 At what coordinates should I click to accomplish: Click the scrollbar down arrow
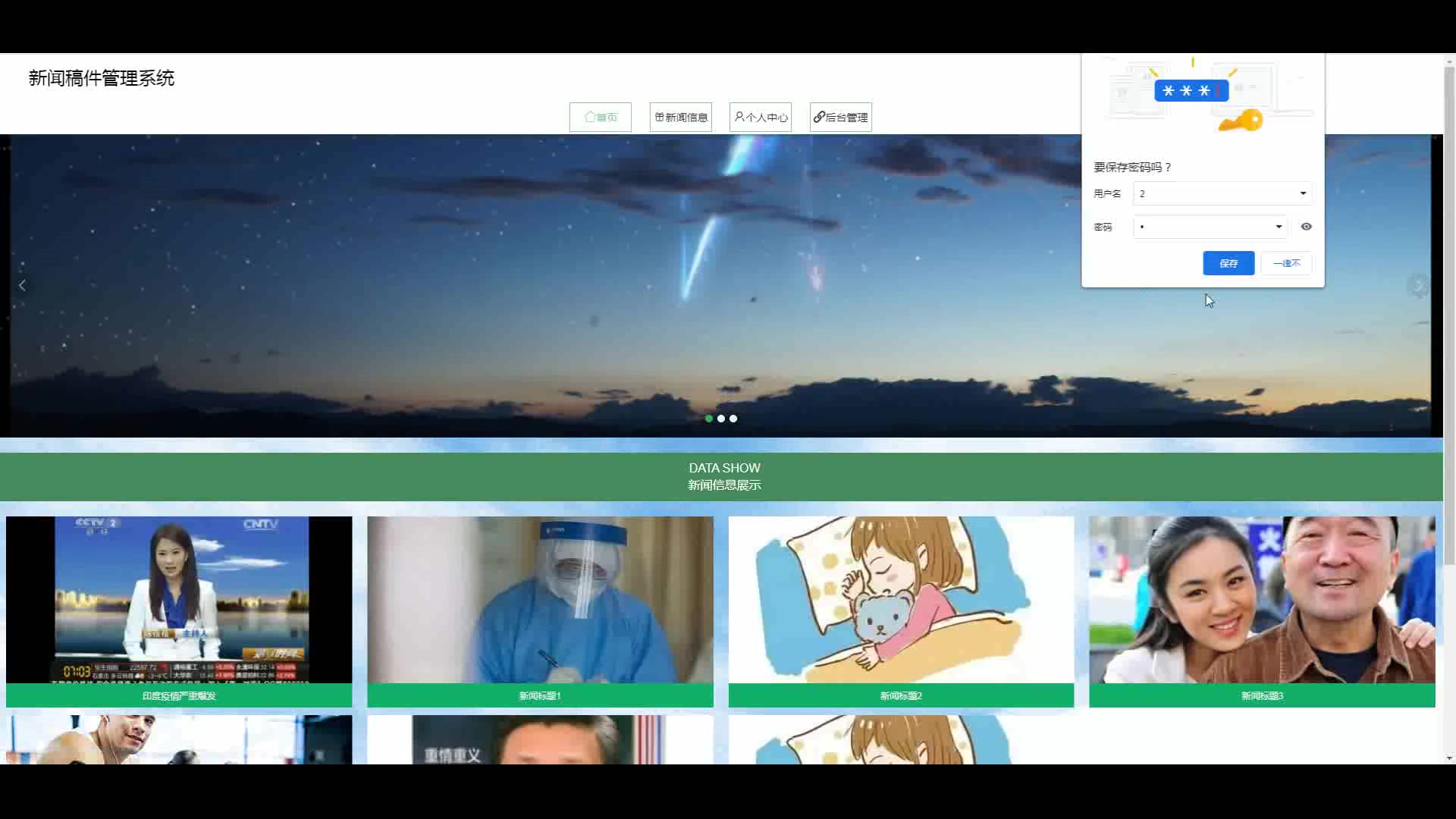pyautogui.click(x=1449, y=758)
